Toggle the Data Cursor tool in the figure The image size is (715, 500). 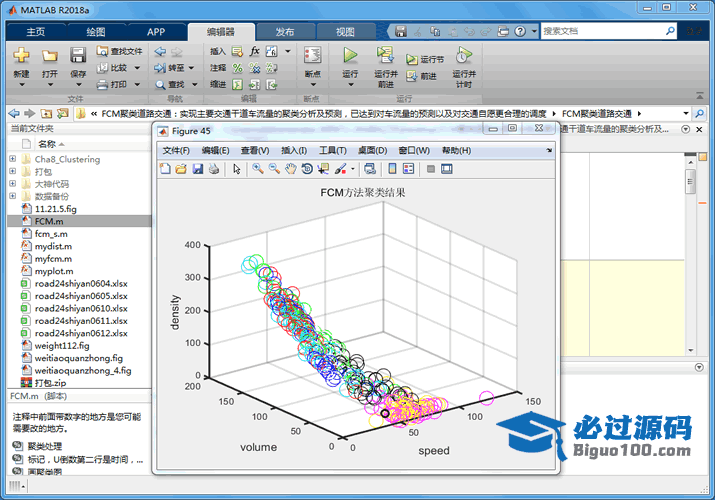click(324, 169)
